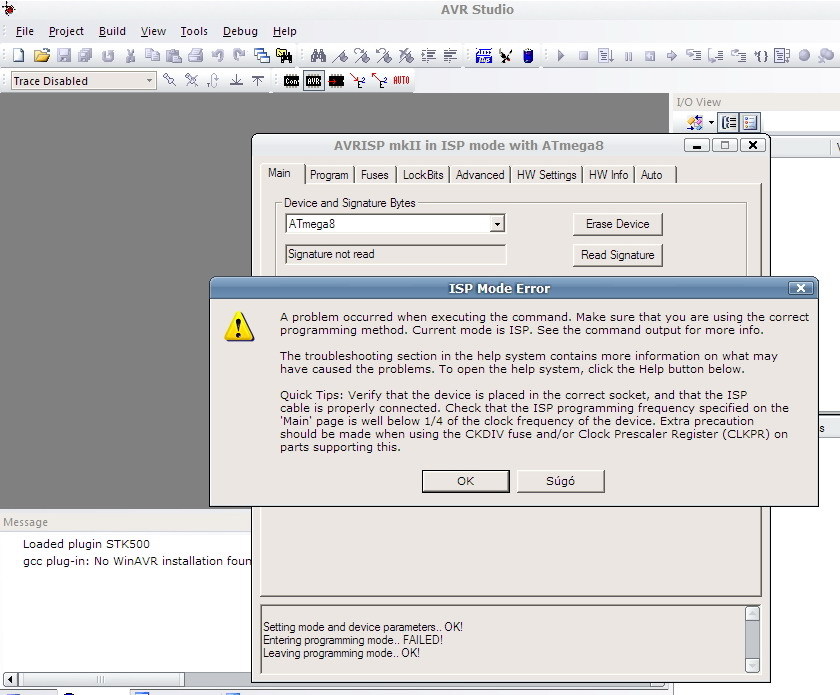Toggle a bookmark with the flag icon

pos(340,55)
